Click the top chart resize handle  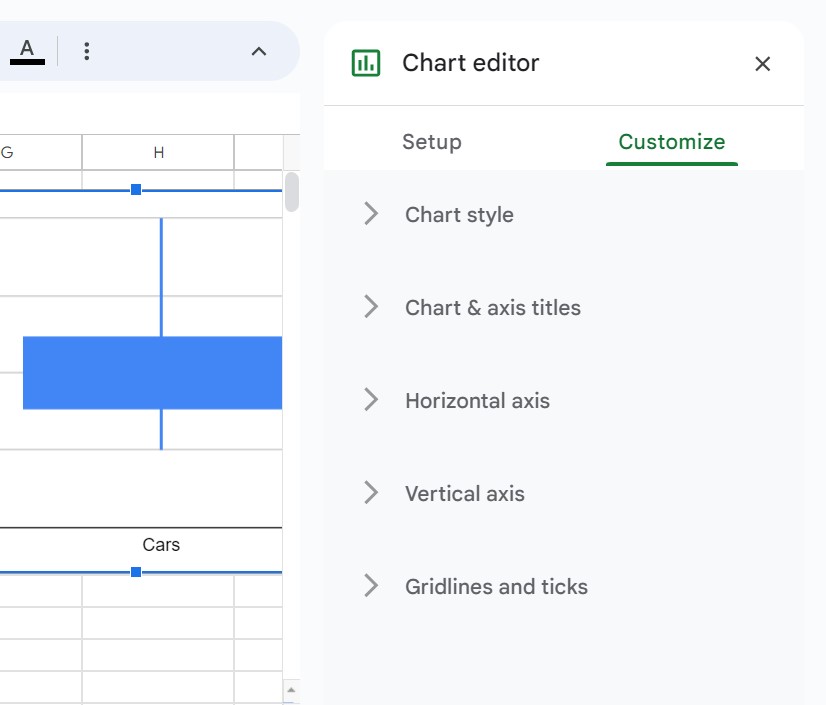tap(136, 190)
